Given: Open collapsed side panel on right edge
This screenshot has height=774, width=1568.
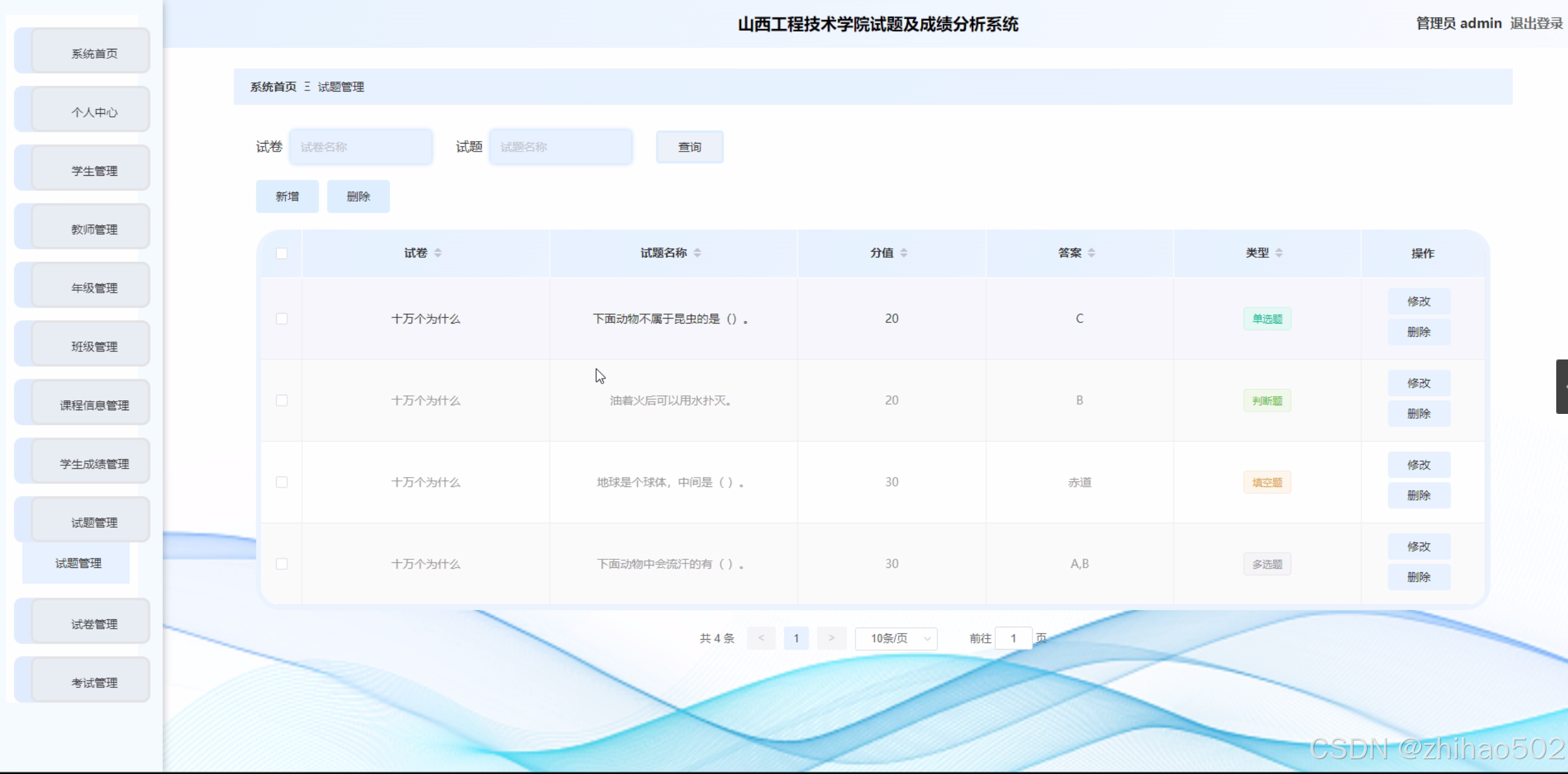Looking at the screenshot, I should pos(1562,387).
